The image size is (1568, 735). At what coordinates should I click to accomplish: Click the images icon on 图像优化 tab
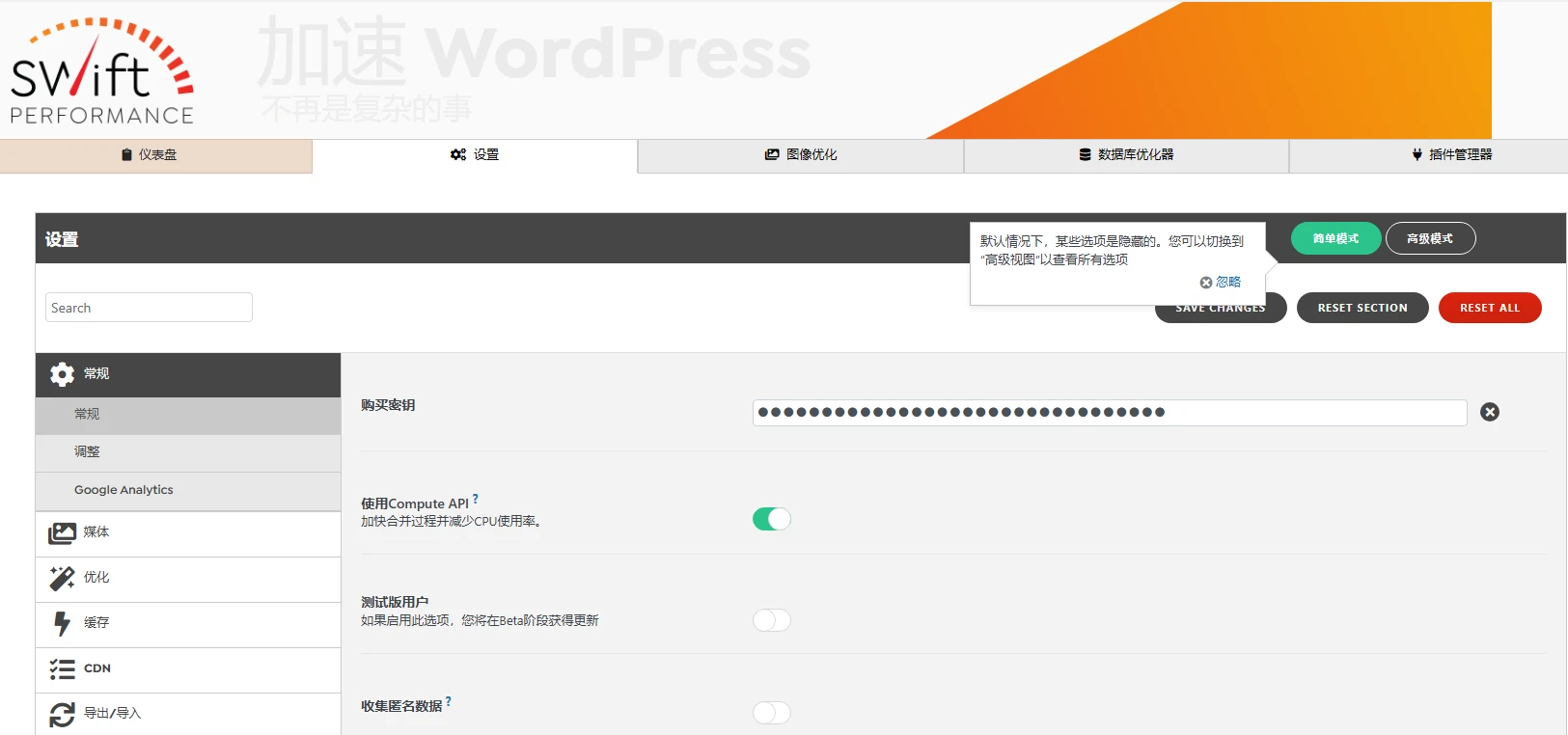[x=772, y=154]
